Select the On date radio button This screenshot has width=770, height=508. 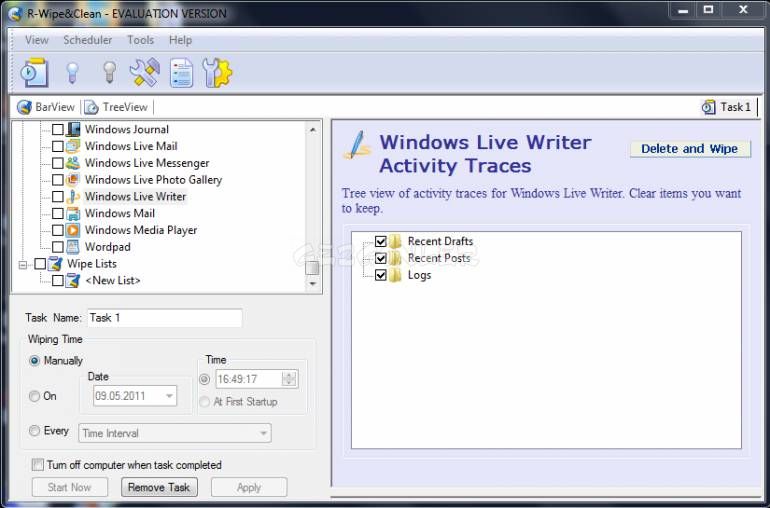34,396
